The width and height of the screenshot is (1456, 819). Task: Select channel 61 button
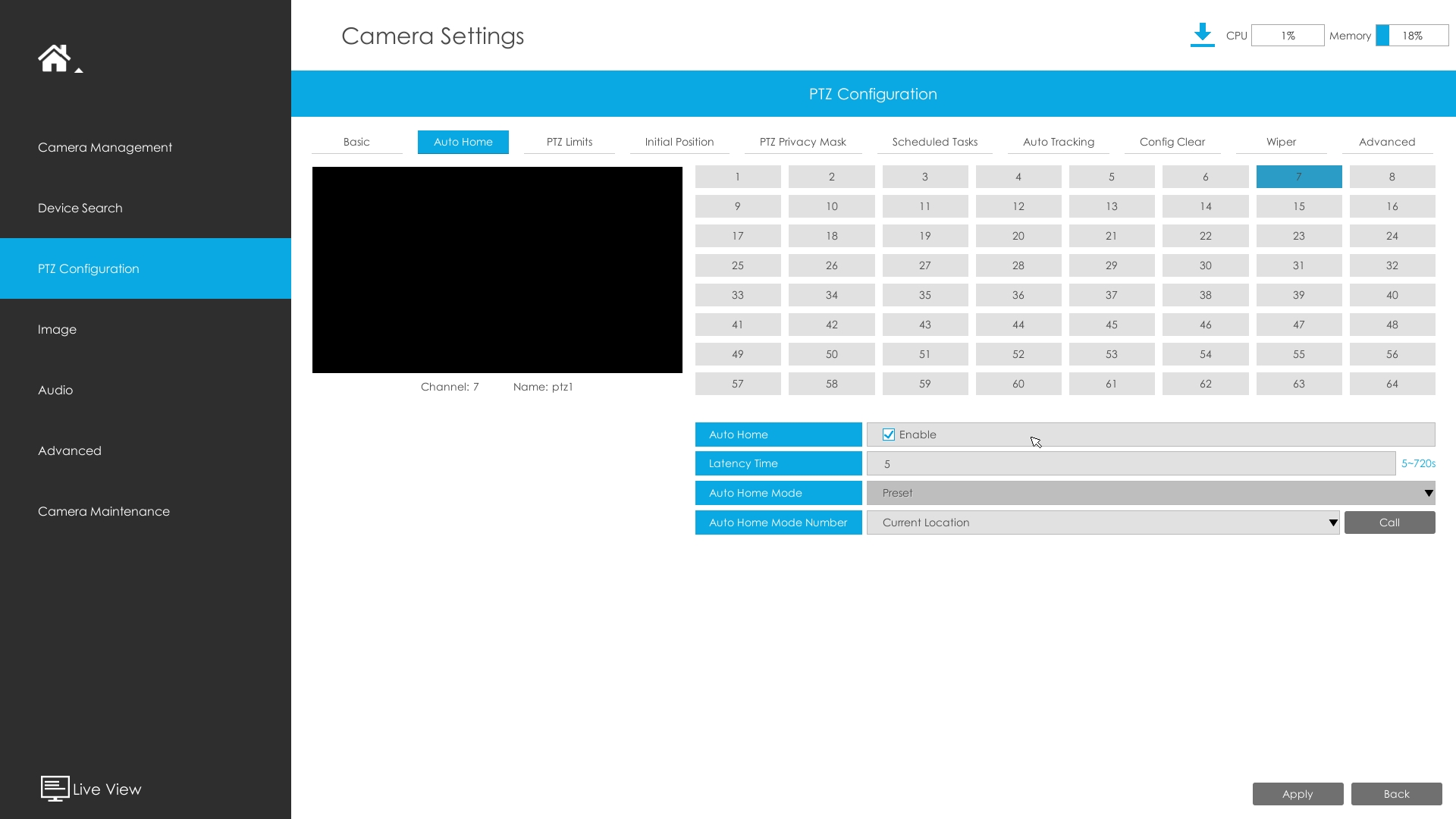click(x=1112, y=384)
